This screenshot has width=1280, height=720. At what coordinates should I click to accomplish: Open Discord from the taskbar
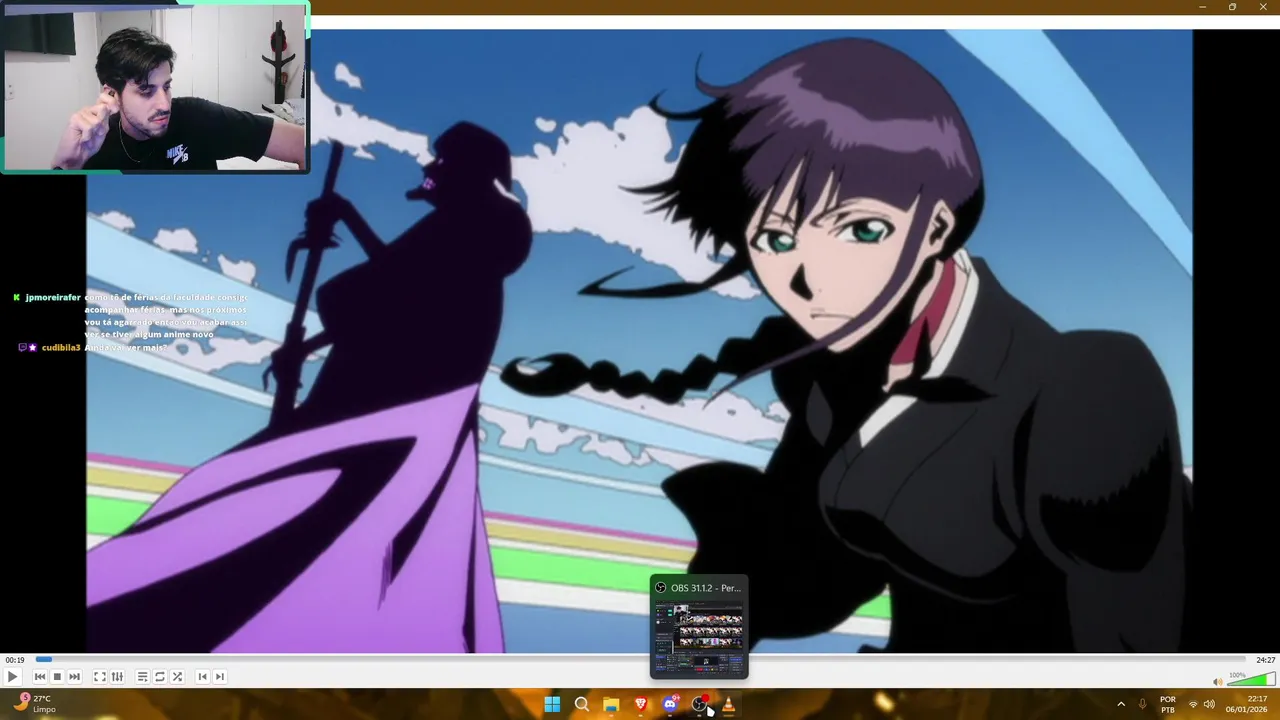pyautogui.click(x=670, y=705)
